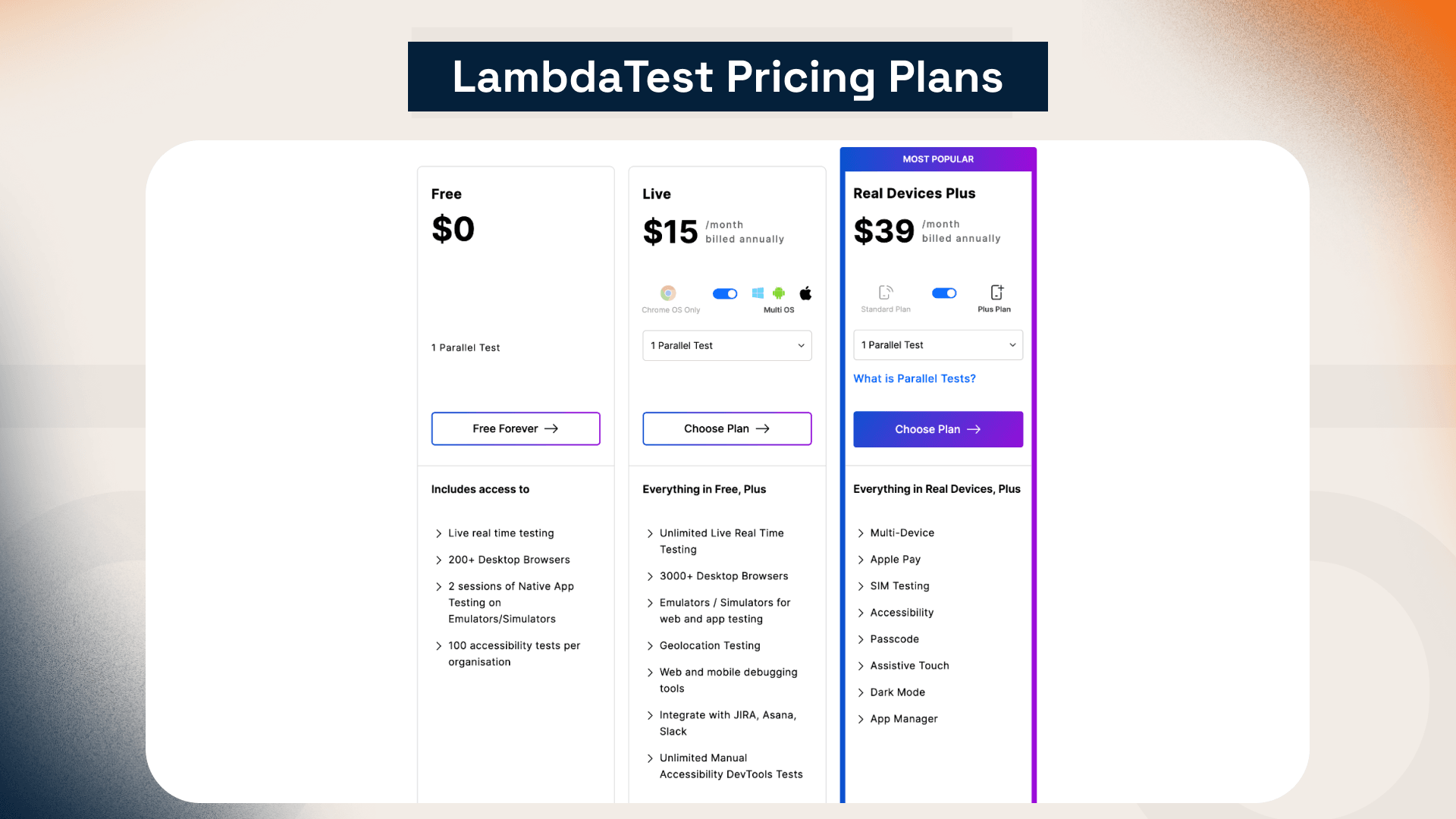The height and width of the screenshot is (819, 1456).
Task: Choose the $15 Live plan
Action: click(726, 428)
